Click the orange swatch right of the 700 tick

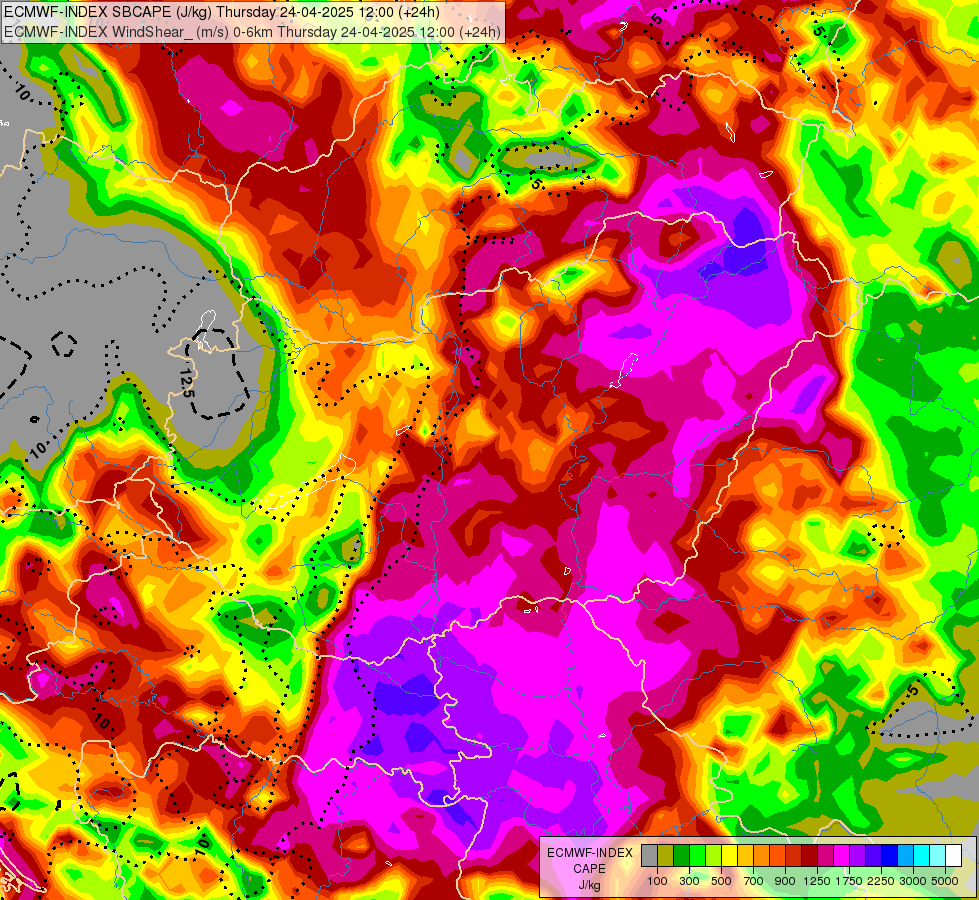[761, 855]
